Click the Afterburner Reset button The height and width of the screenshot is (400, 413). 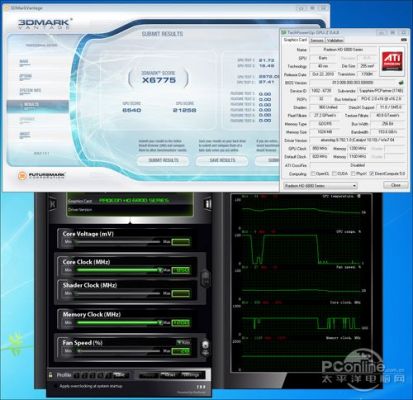pos(169,375)
